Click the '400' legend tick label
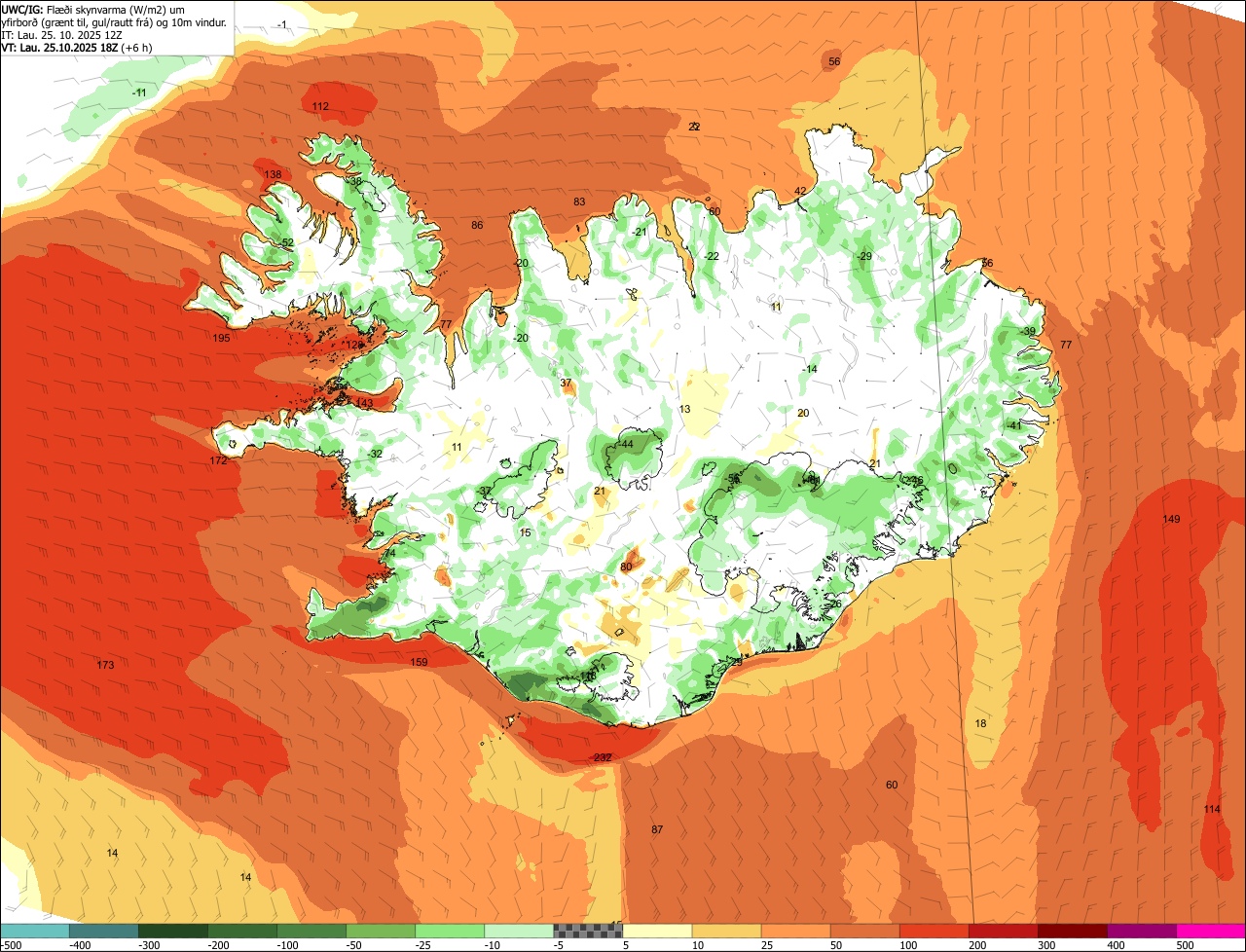This screenshot has width=1246, height=952. click(x=1116, y=945)
